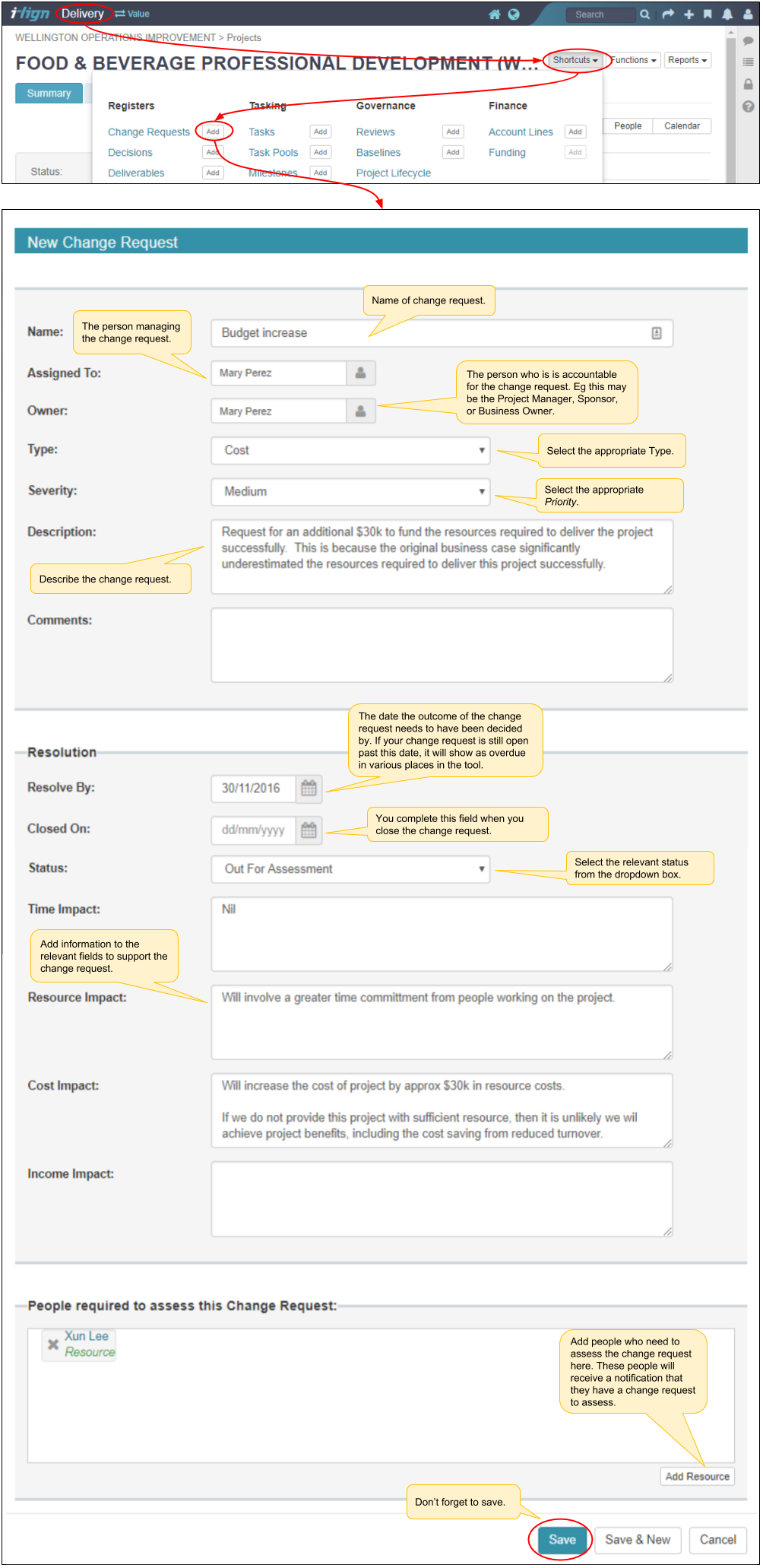Screen dimensions: 763x1568
Task: Open the user profile icon
Action: point(748,14)
